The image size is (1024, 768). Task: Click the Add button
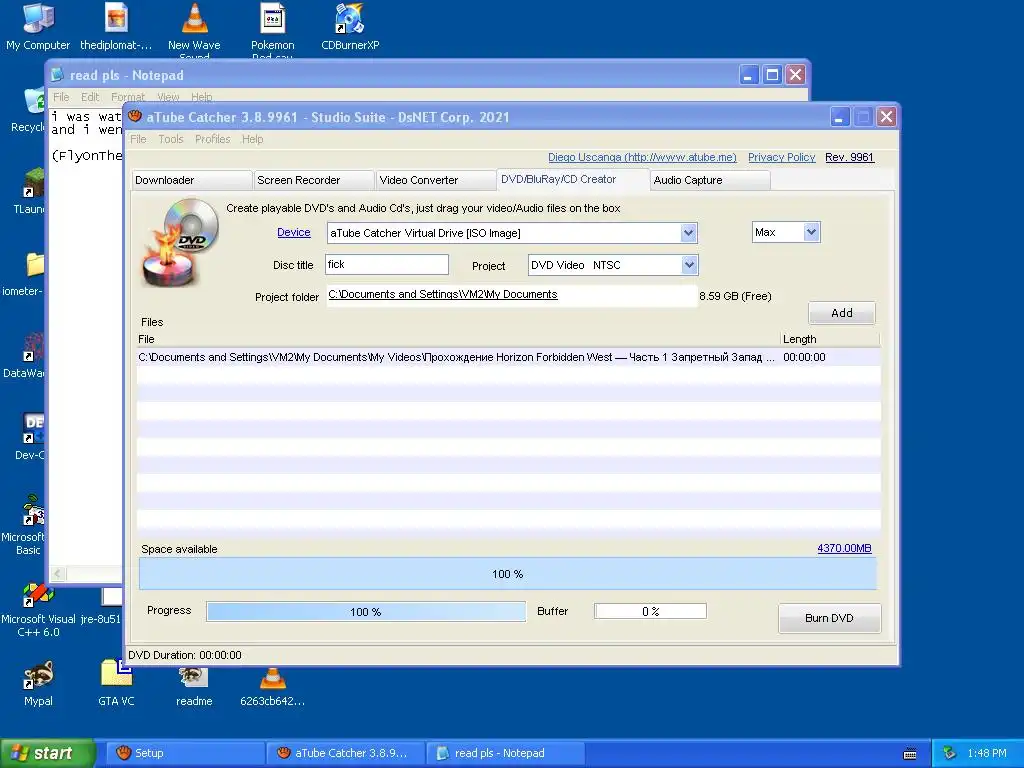point(842,313)
